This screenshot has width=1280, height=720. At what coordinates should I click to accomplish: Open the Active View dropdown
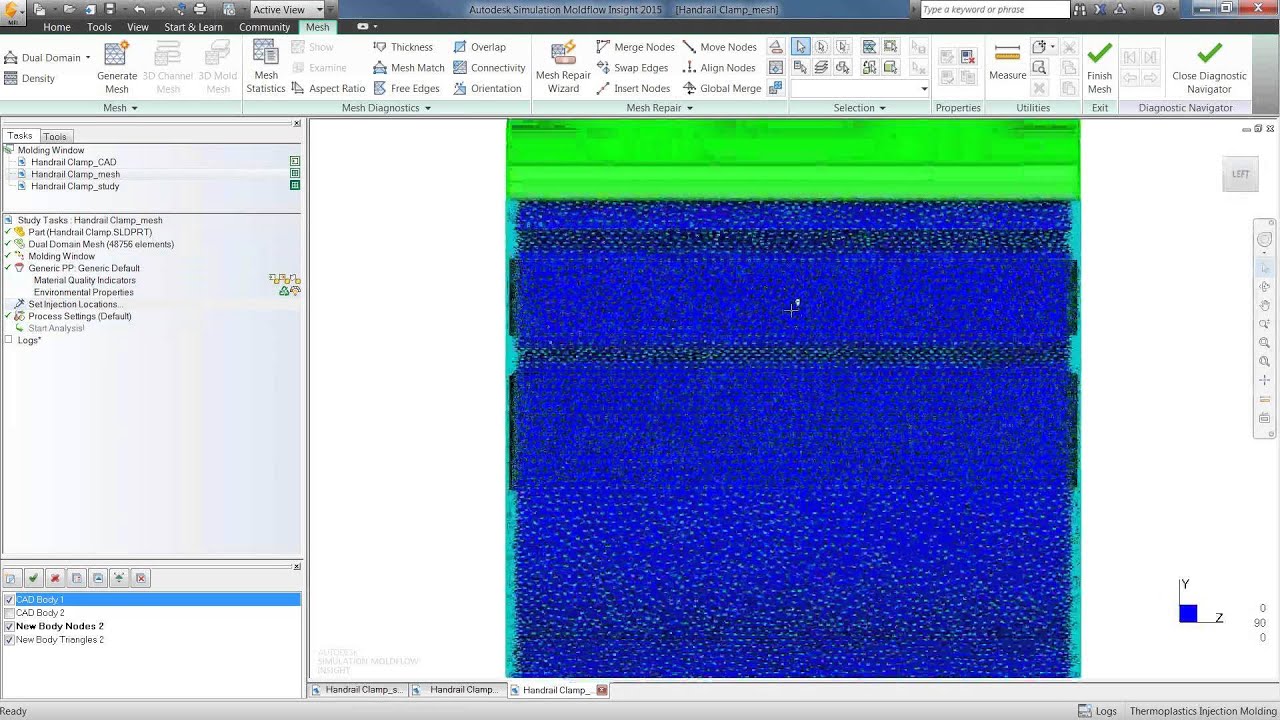287,9
